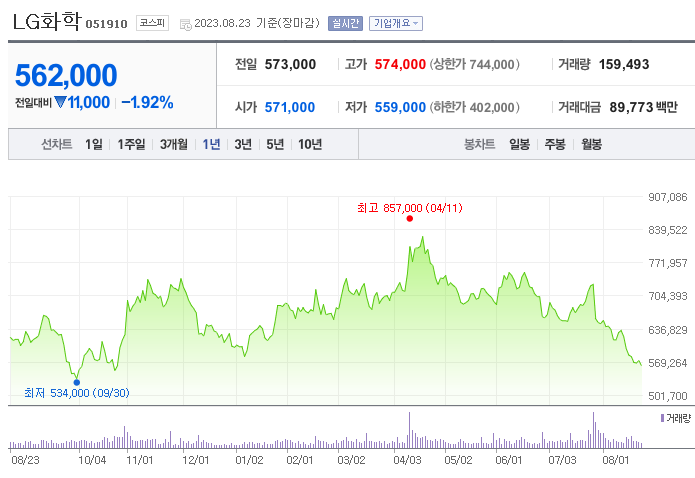This screenshot has width=695, height=478.
Task: Click the 최고 857,000 (04/11) label
Action: [410, 208]
